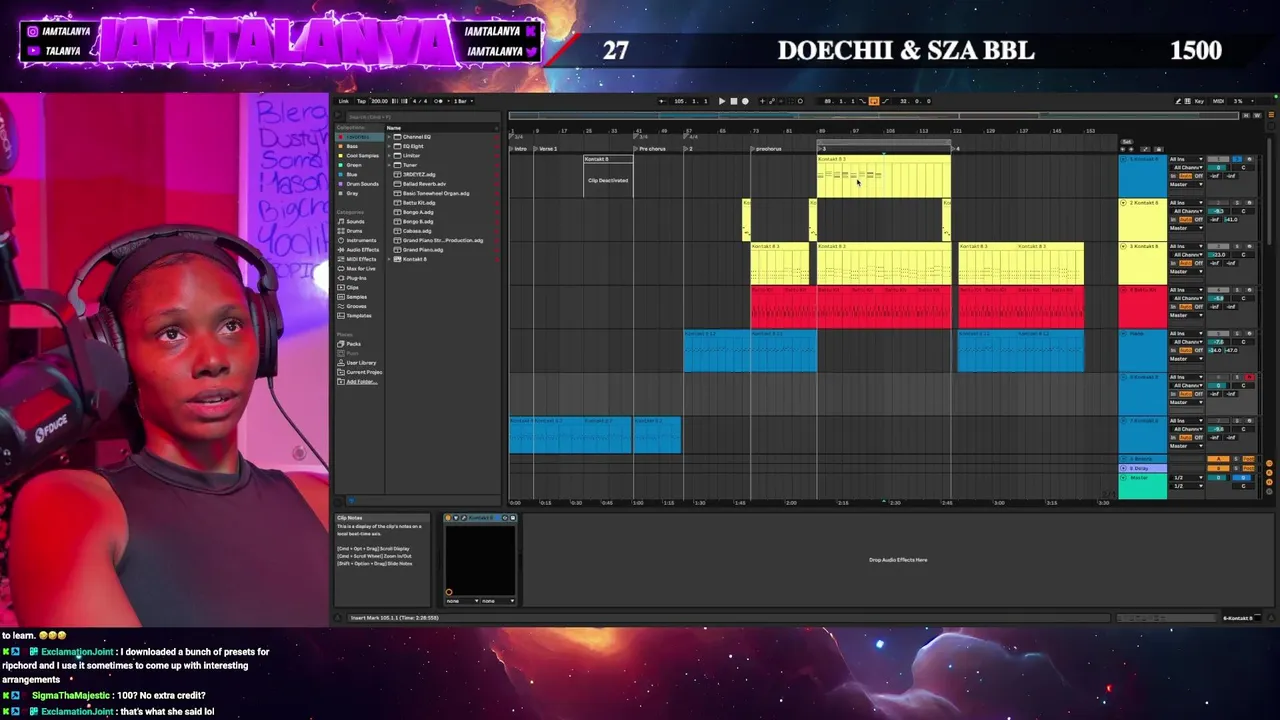Toggle the Key map mode button

point(1201,101)
